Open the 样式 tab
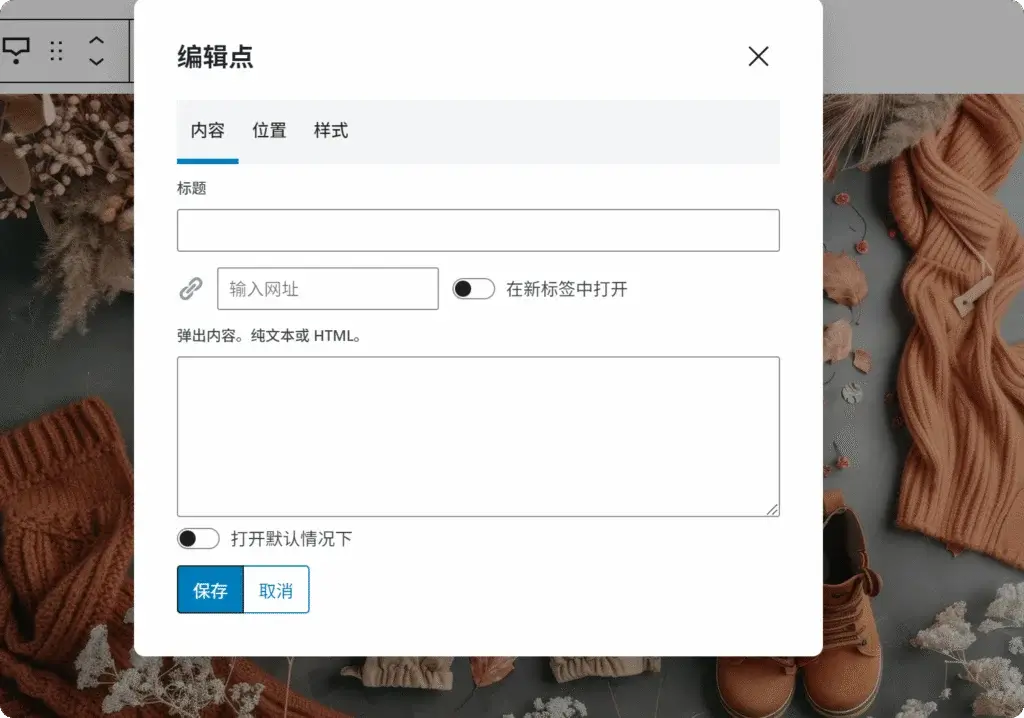1024x718 pixels. pos(331,130)
